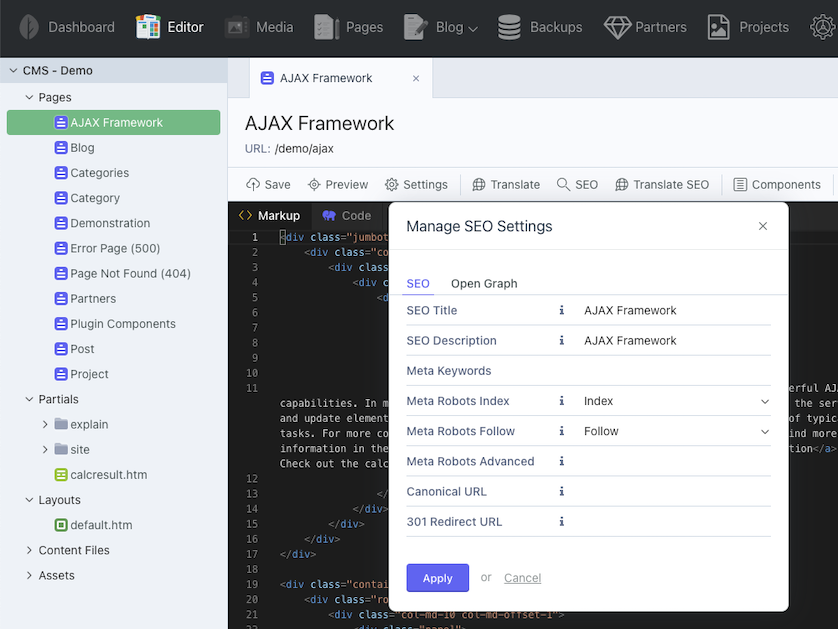Image resolution: width=838 pixels, height=629 pixels.
Task: Click the Translate SEO globe icon
Action: [622, 184]
